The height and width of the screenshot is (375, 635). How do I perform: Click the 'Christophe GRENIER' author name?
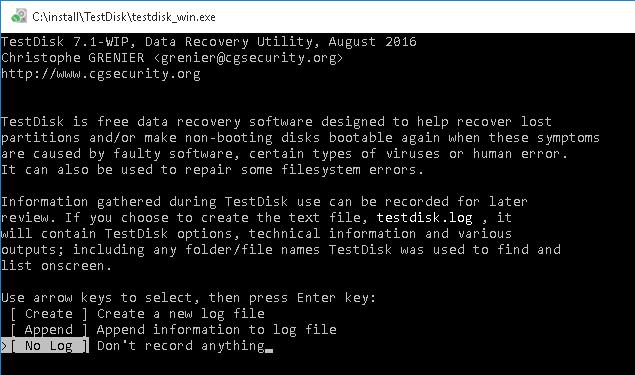coord(72,58)
